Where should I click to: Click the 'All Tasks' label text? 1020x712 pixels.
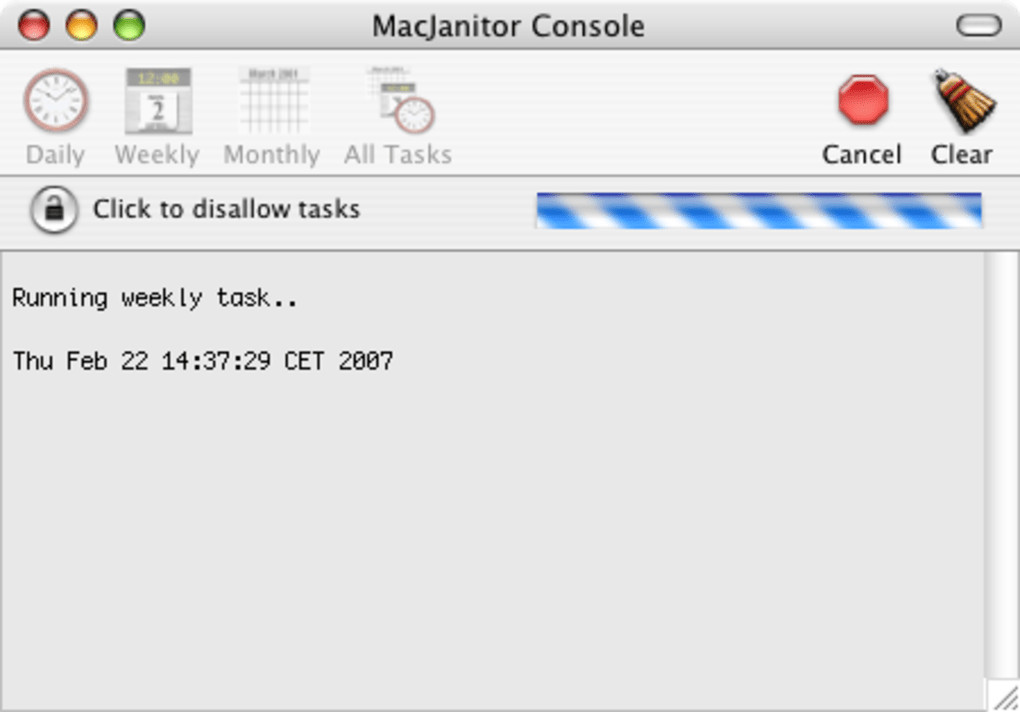point(398,155)
